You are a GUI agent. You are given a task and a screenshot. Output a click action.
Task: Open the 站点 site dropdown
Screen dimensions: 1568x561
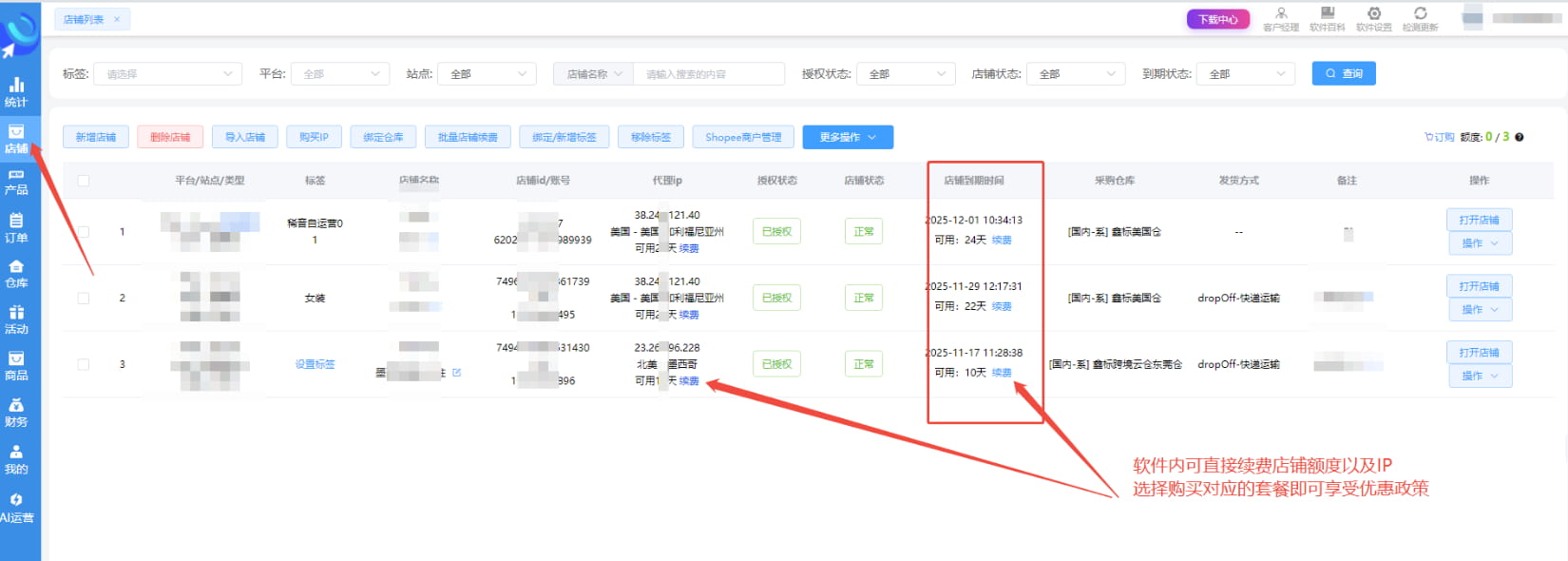pos(487,73)
